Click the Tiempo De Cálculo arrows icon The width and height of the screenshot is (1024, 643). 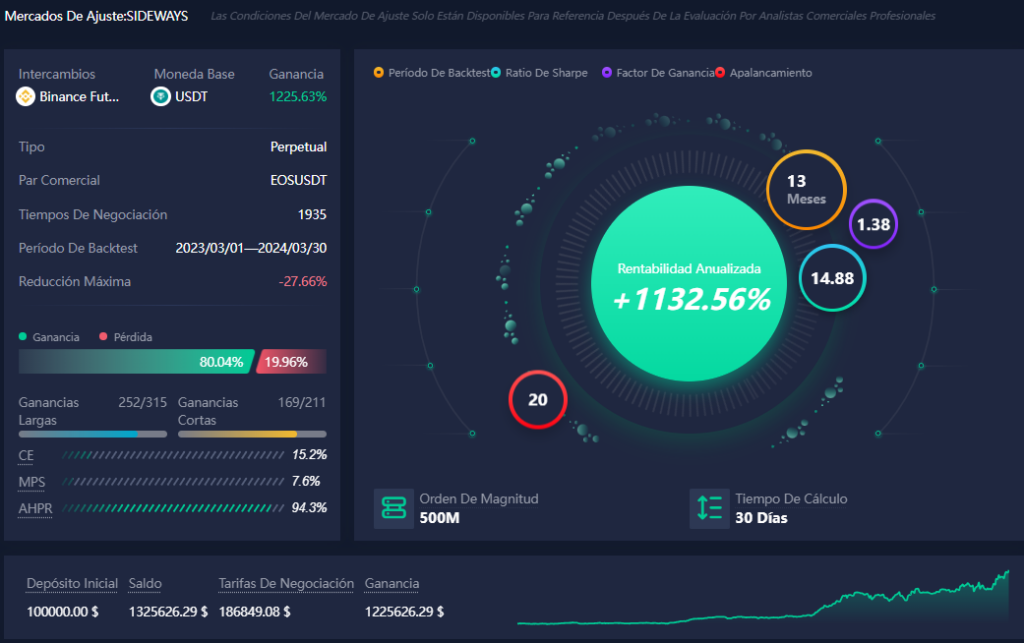pos(710,508)
